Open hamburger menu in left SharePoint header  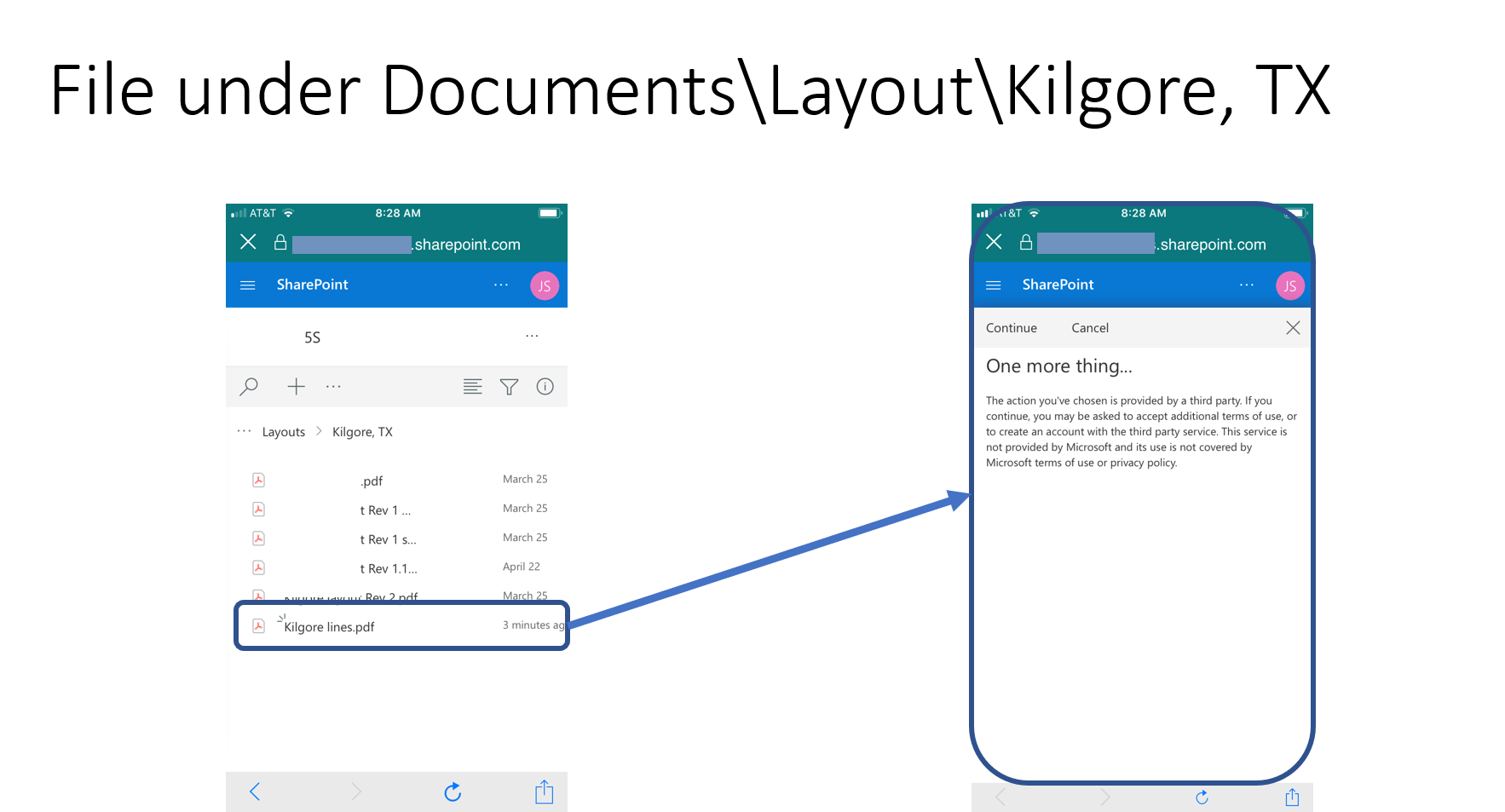tap(248, 285)
